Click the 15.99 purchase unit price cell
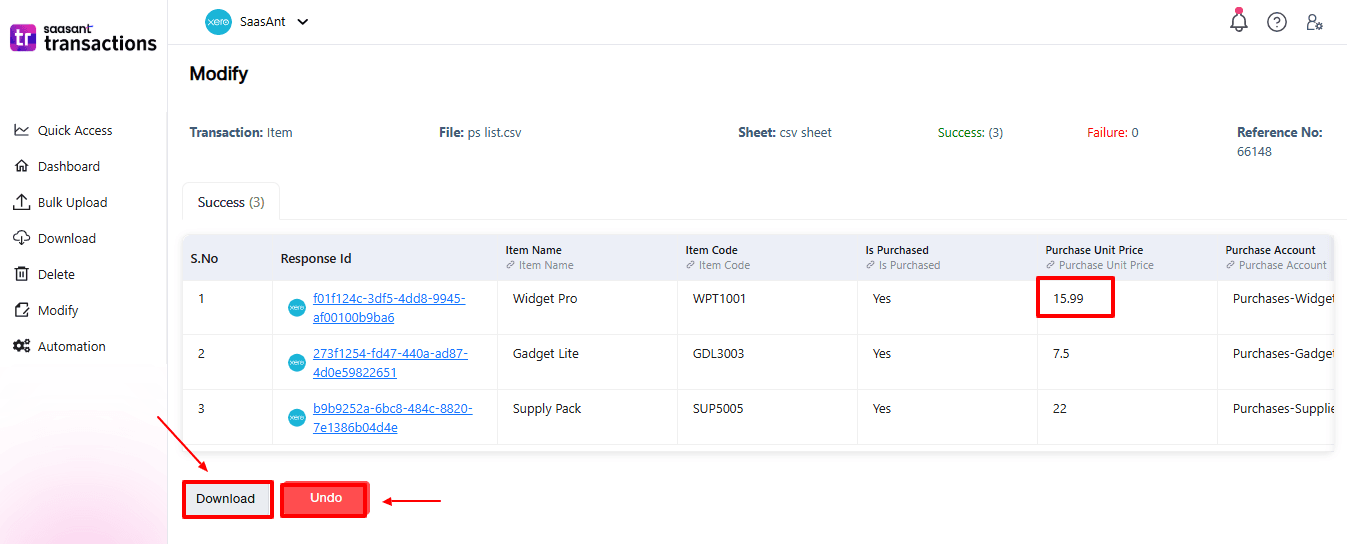 1075,299
